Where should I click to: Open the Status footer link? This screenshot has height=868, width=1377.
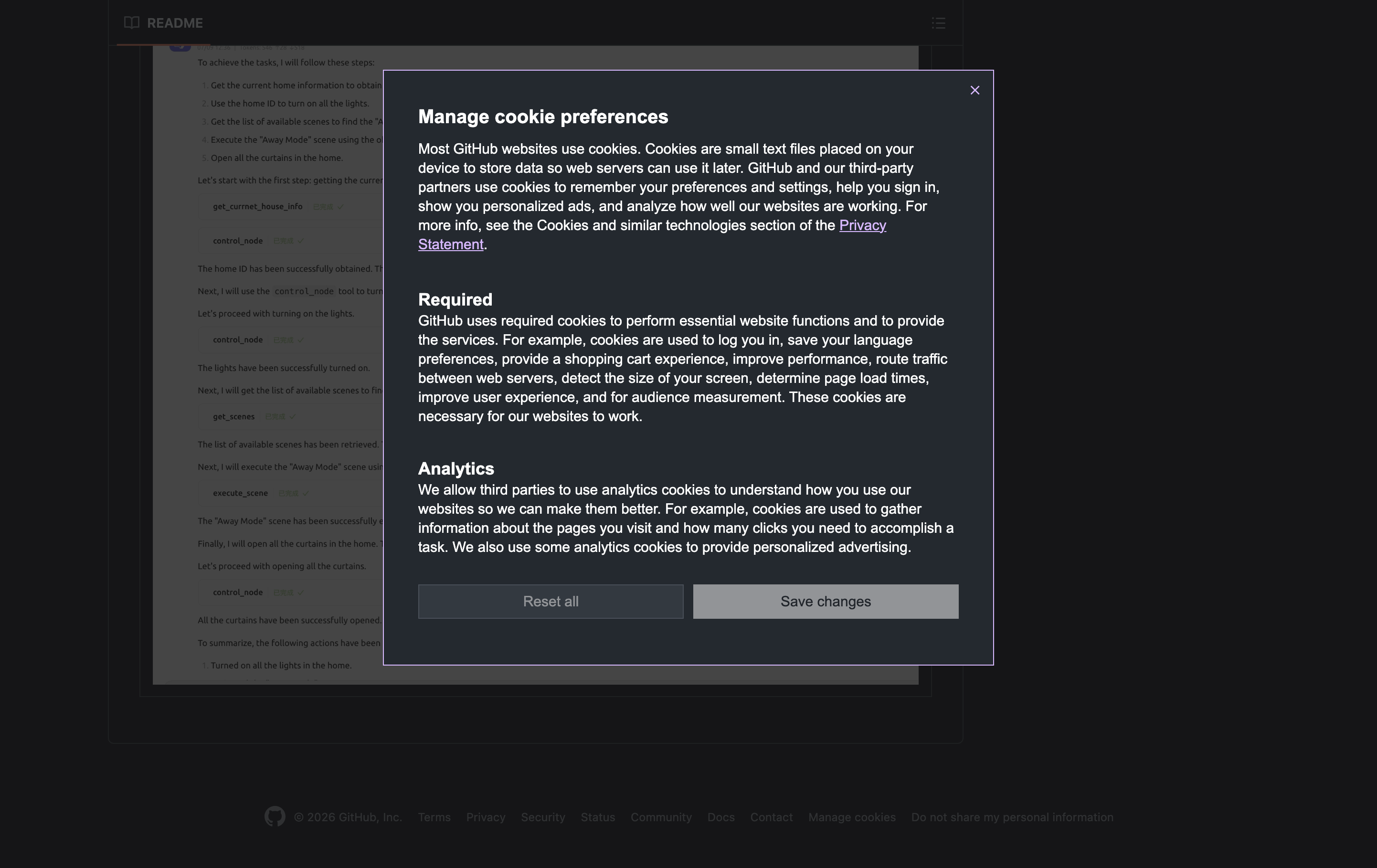[x=598, y=817]
